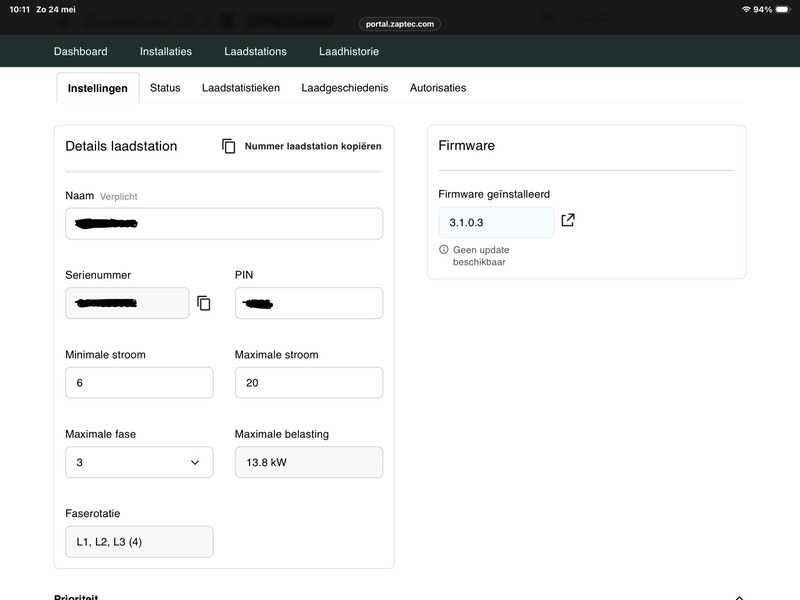Click the copy icon beside Nummer laadstation kopiëren
The height and width of the screenshot is (600, 800).
229,146
